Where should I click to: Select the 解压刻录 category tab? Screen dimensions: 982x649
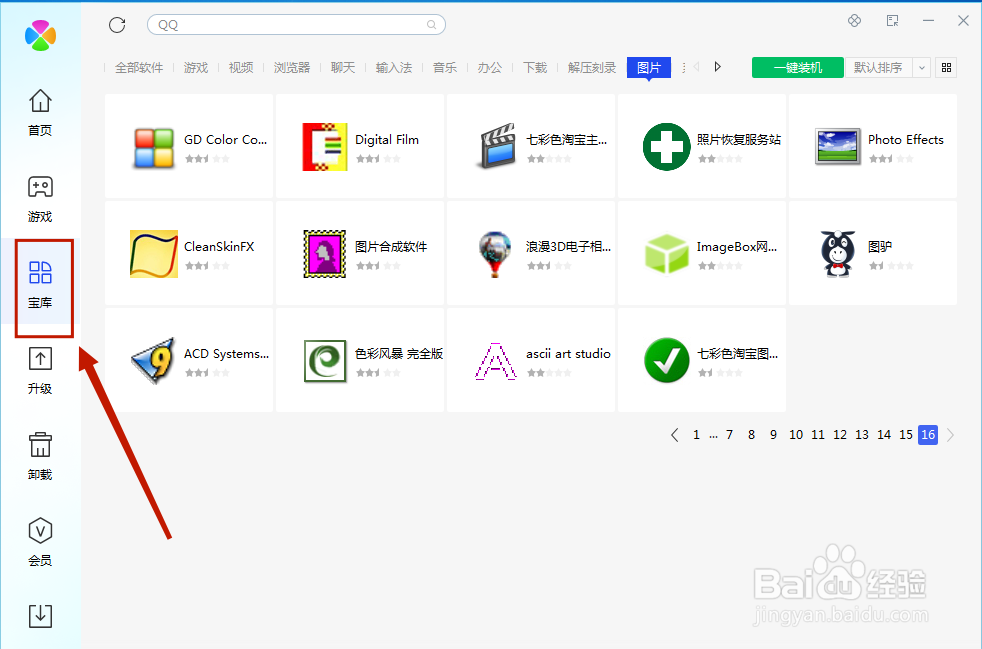tap(592, 68)
